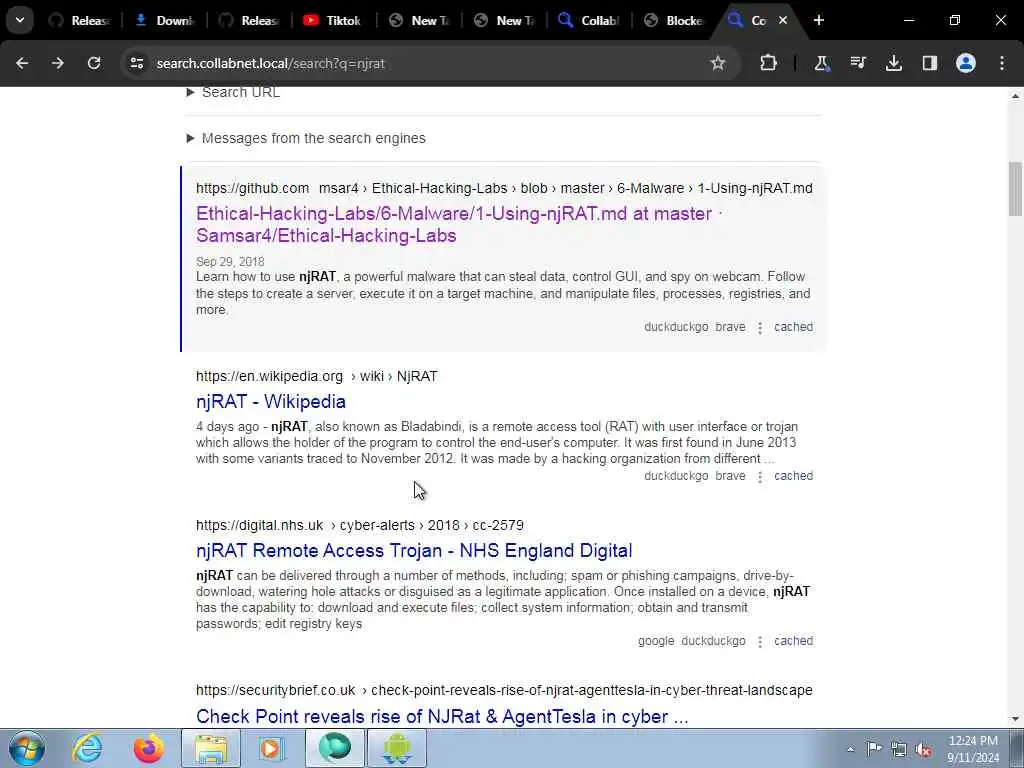Switch to the Collab tab
This screenshot has width=1024, height=768.
coord(588,20)
